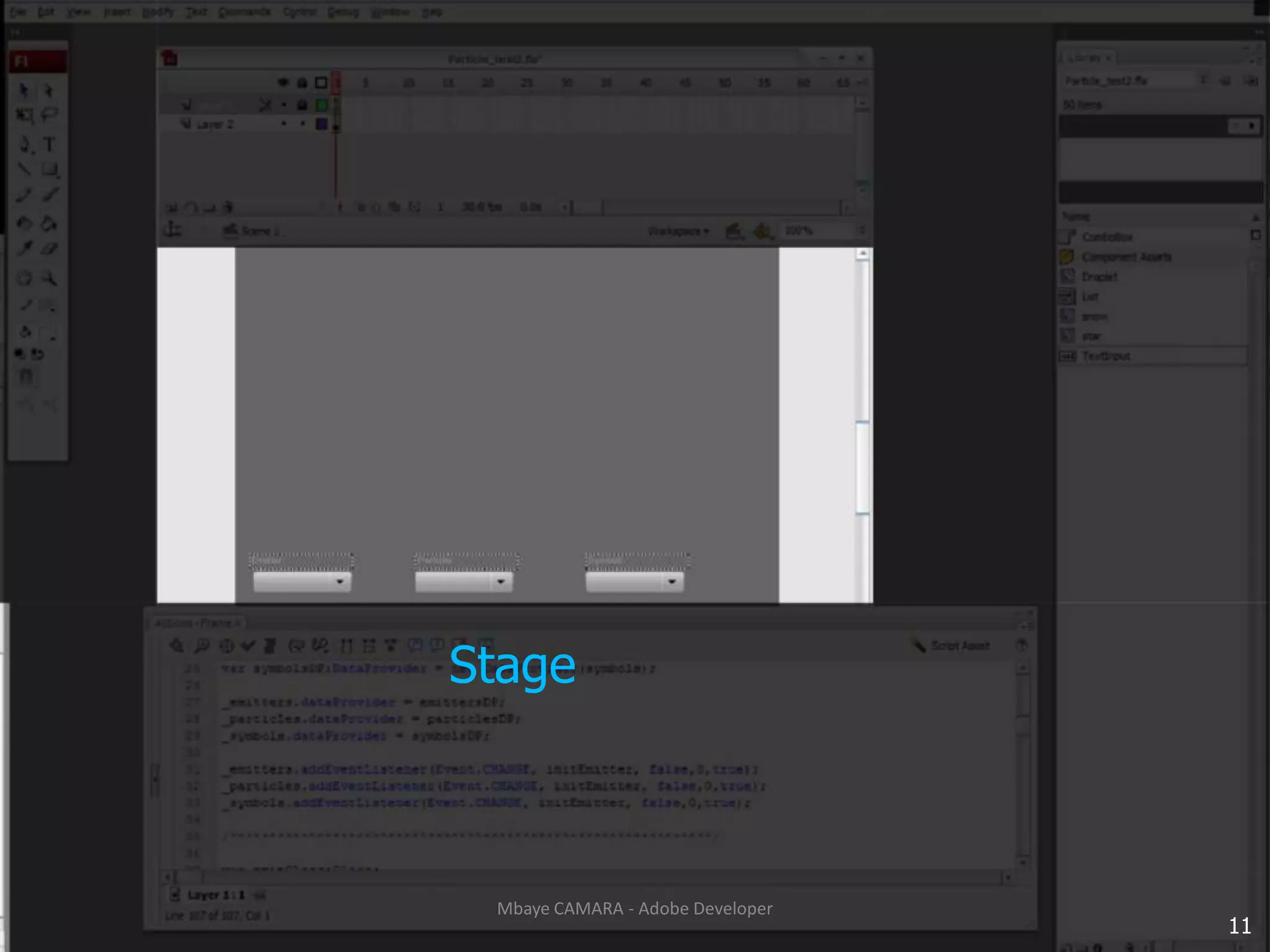Open the View menu
Image resolution: width=1270 pixels, height=952 pixels.
point(79,12)
